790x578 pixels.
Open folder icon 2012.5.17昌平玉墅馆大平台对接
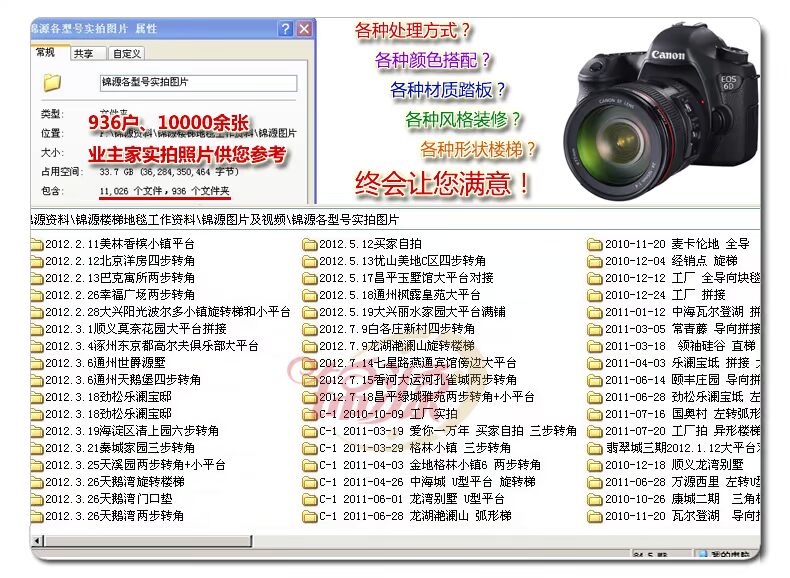pos(309,279)
